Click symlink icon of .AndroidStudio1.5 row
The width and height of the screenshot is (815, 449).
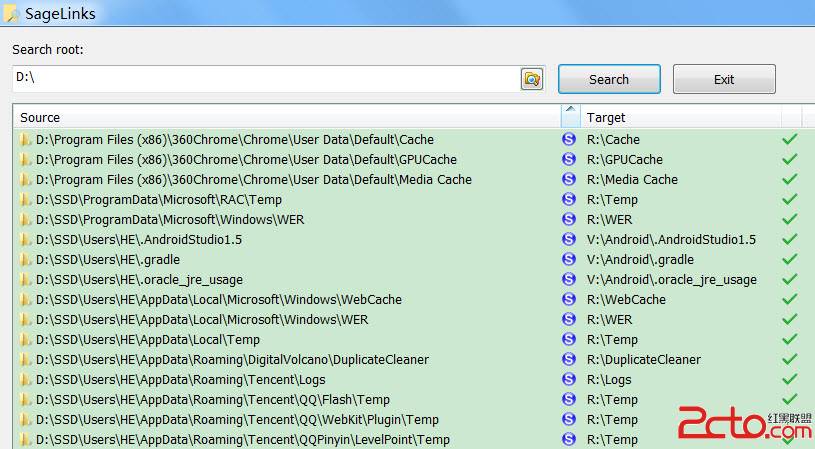569,239
